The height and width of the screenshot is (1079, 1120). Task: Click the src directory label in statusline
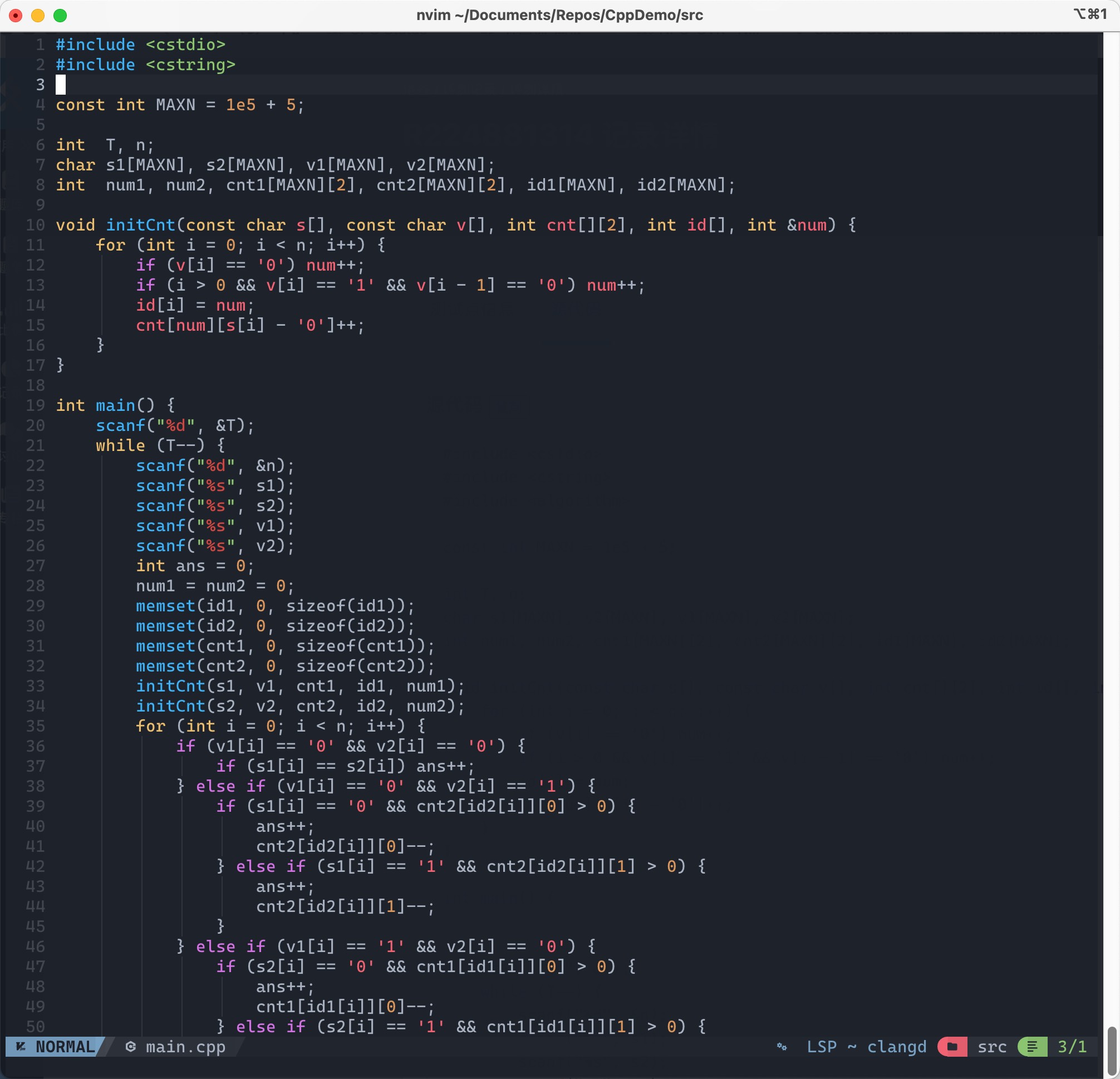[992, 1046]
